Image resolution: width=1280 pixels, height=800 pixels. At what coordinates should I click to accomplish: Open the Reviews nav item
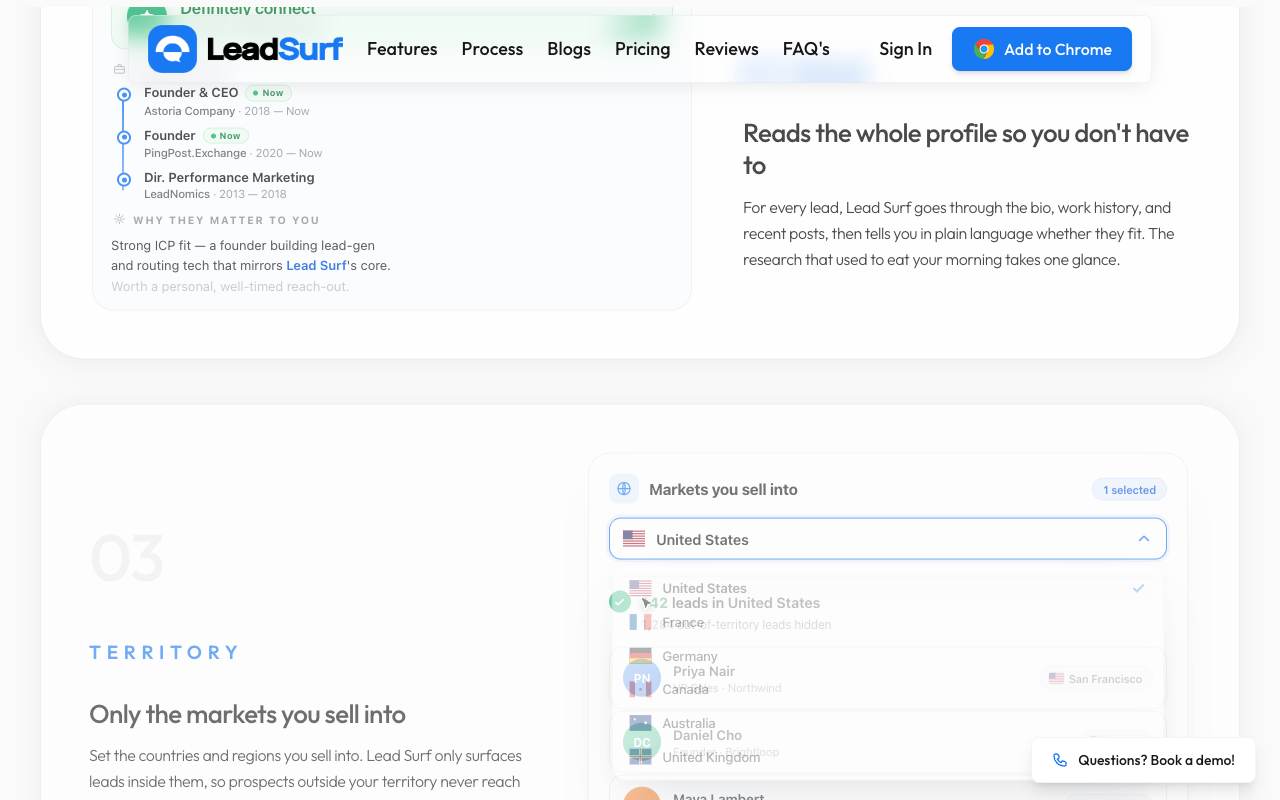tap(727, 49)
